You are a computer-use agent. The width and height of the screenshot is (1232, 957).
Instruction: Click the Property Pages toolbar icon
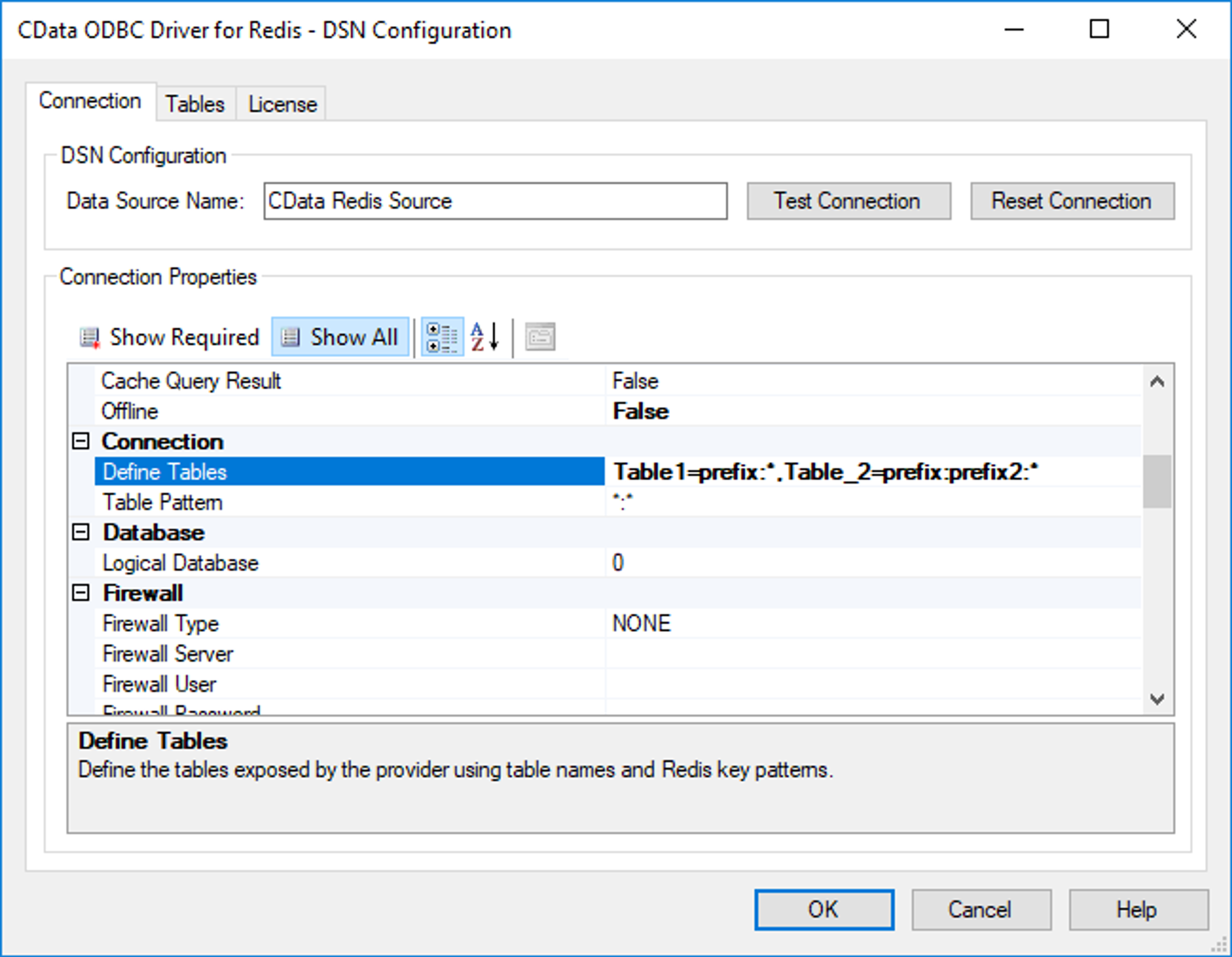coord(540,337)
